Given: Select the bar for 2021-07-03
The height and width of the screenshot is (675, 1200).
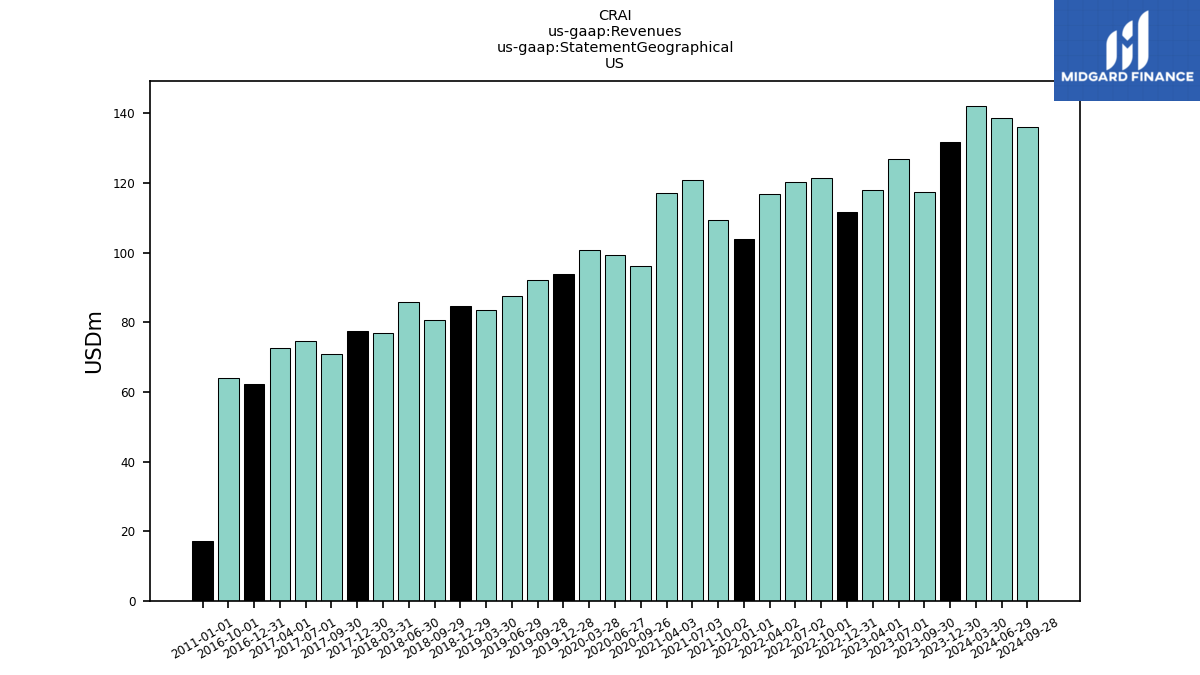Looking at the screenshot, I should tap(693, 390).
